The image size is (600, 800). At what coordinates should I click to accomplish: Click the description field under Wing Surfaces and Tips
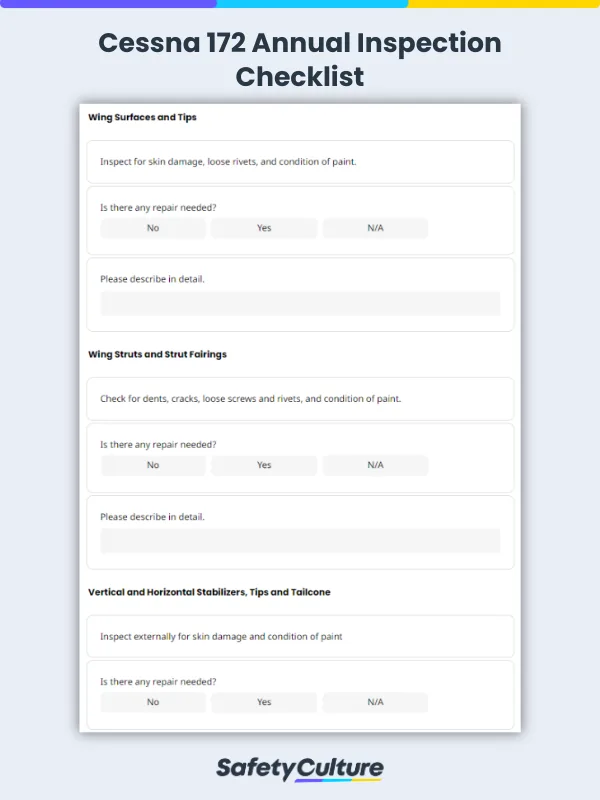click(x=300, y=304)
